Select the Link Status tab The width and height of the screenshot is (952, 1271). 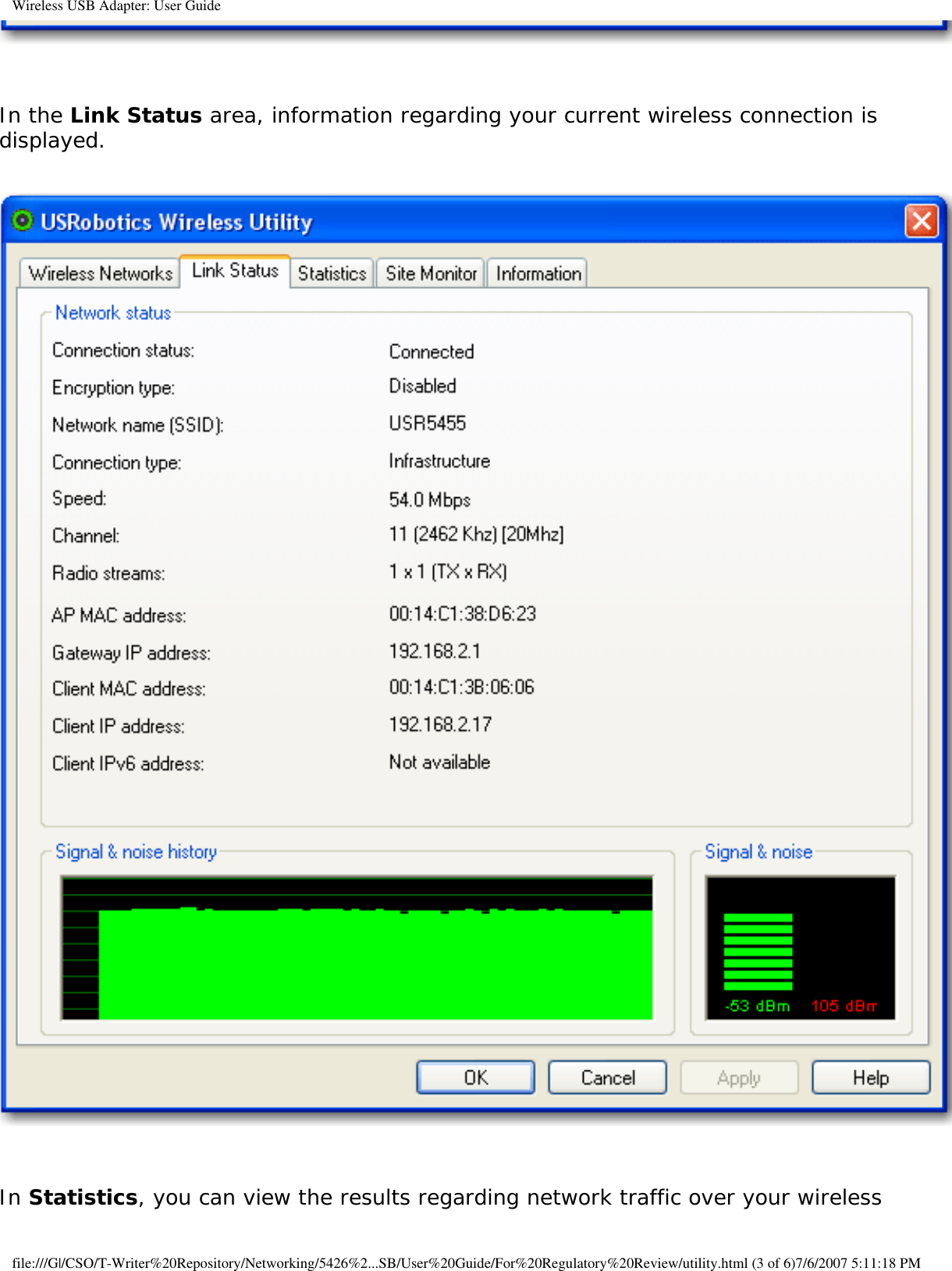(x=235, y=271)
